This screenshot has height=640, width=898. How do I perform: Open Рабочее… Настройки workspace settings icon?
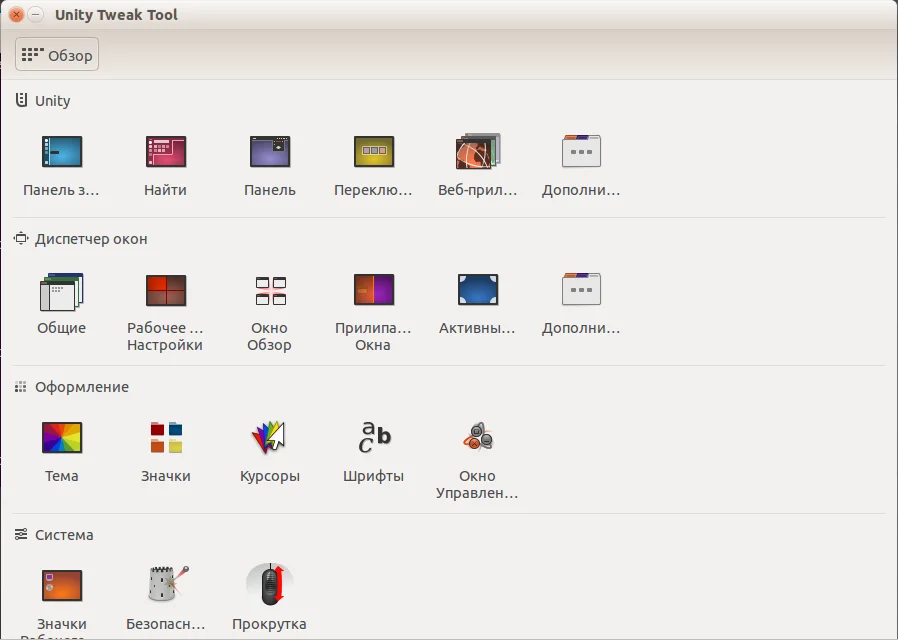166,290
